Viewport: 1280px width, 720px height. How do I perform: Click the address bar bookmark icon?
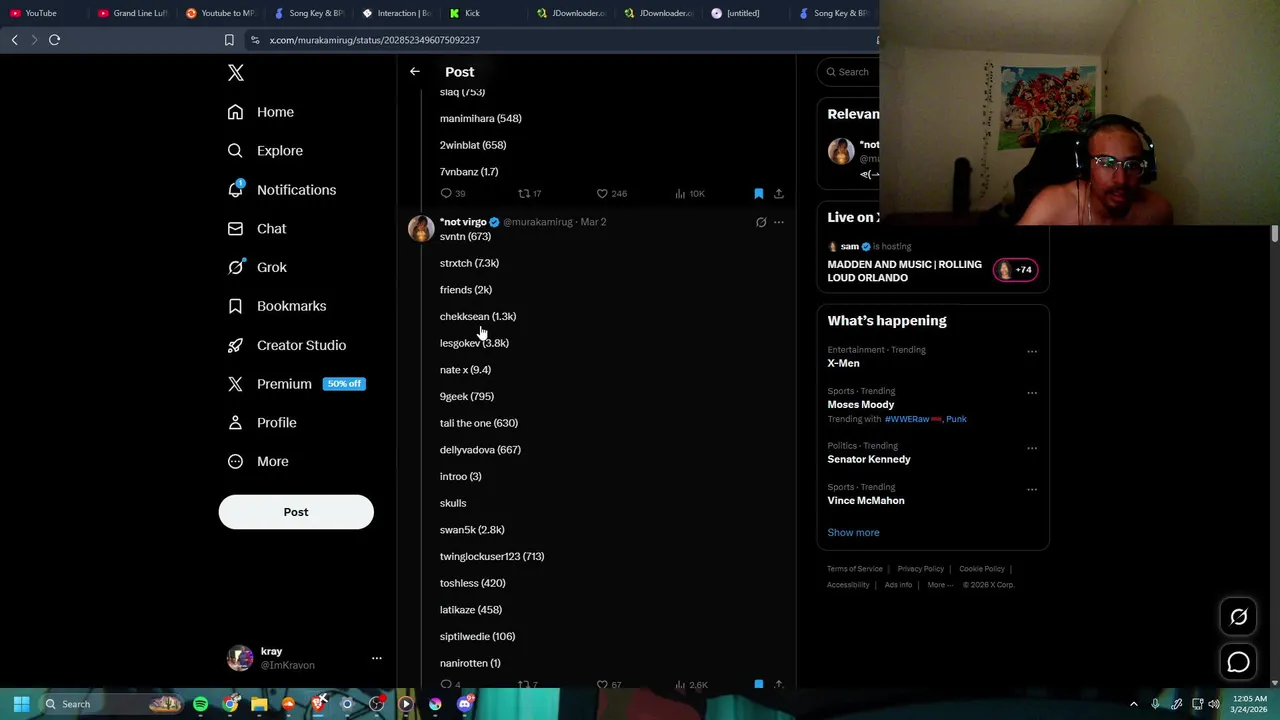coord(229,40)
